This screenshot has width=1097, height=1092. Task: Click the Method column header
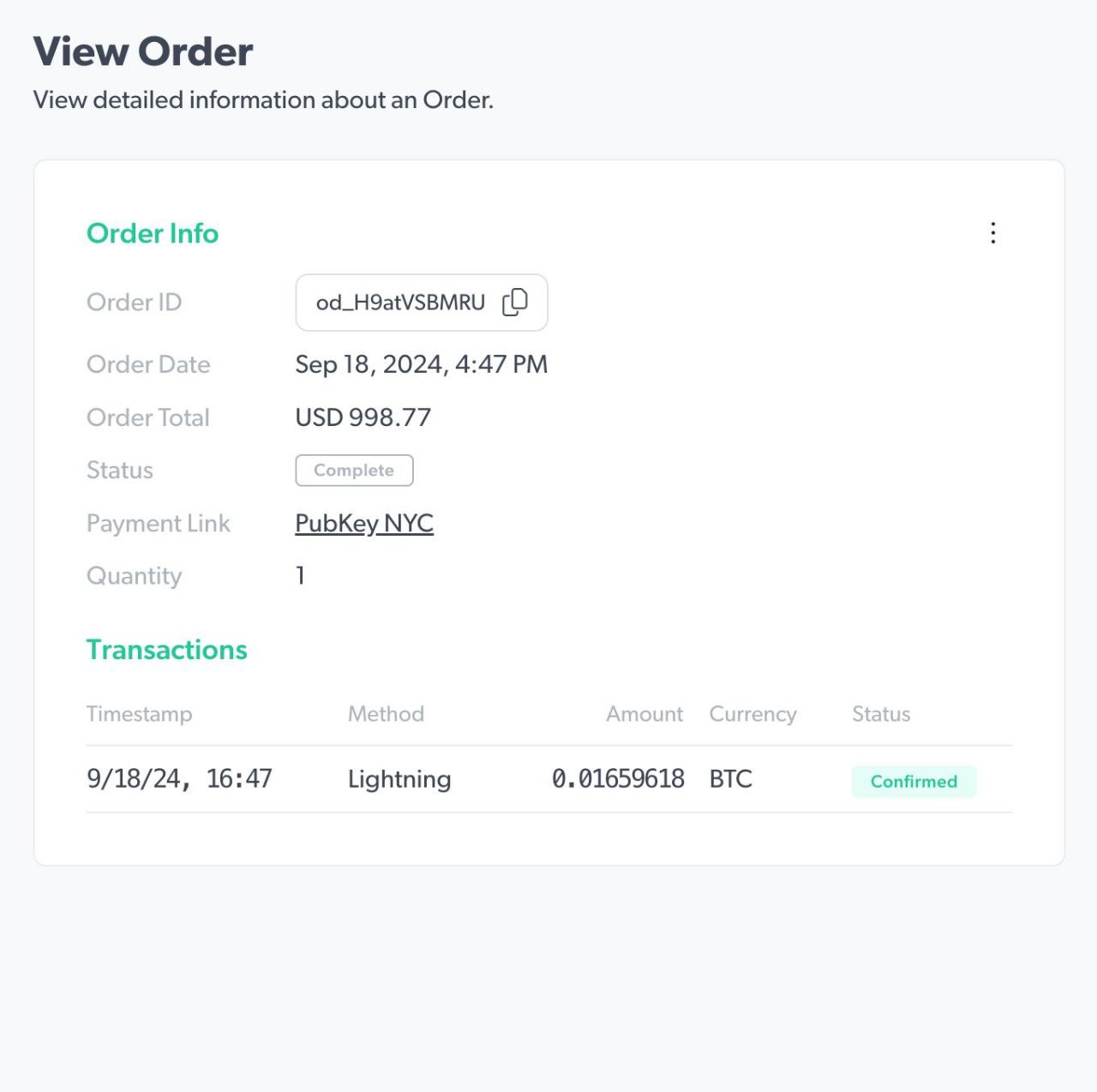pyautogui.click(x=386, y=714)
